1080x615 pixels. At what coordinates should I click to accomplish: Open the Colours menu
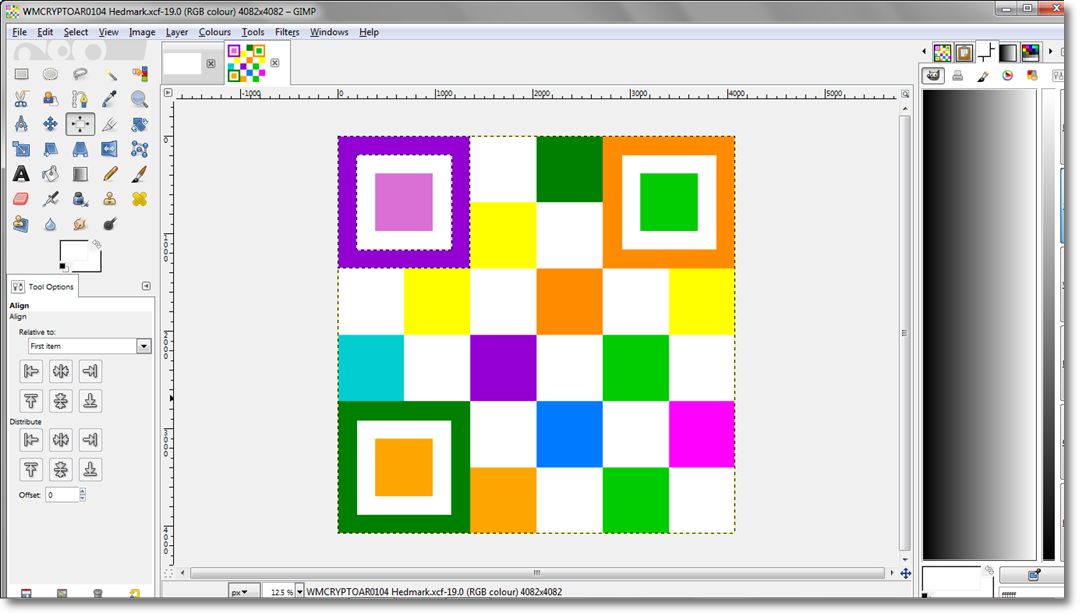(214, 32)
